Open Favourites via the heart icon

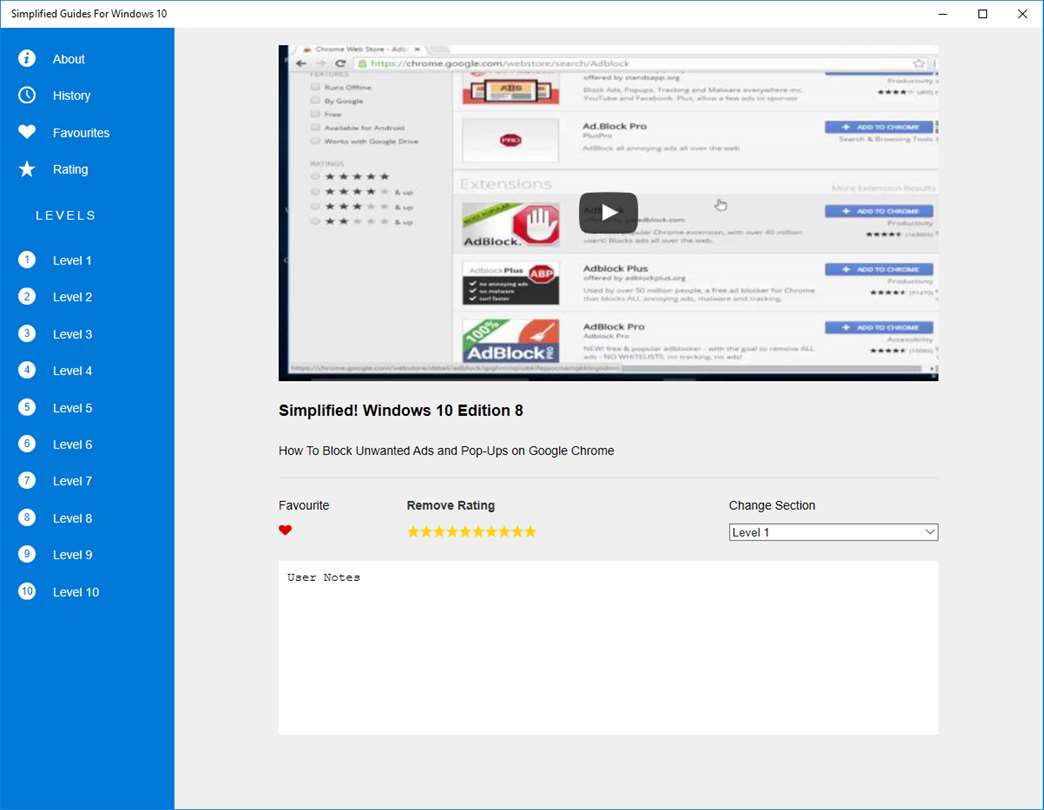[27, 132]
